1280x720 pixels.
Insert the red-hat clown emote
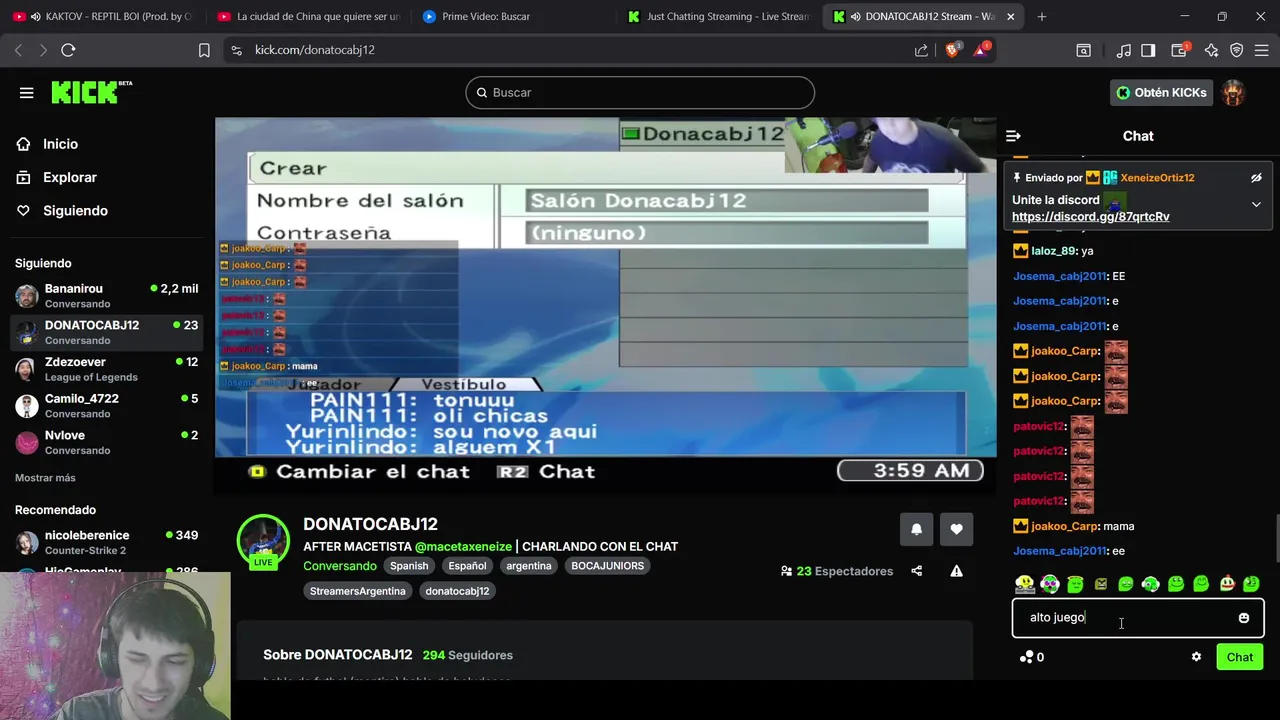tap(1227, 583)
